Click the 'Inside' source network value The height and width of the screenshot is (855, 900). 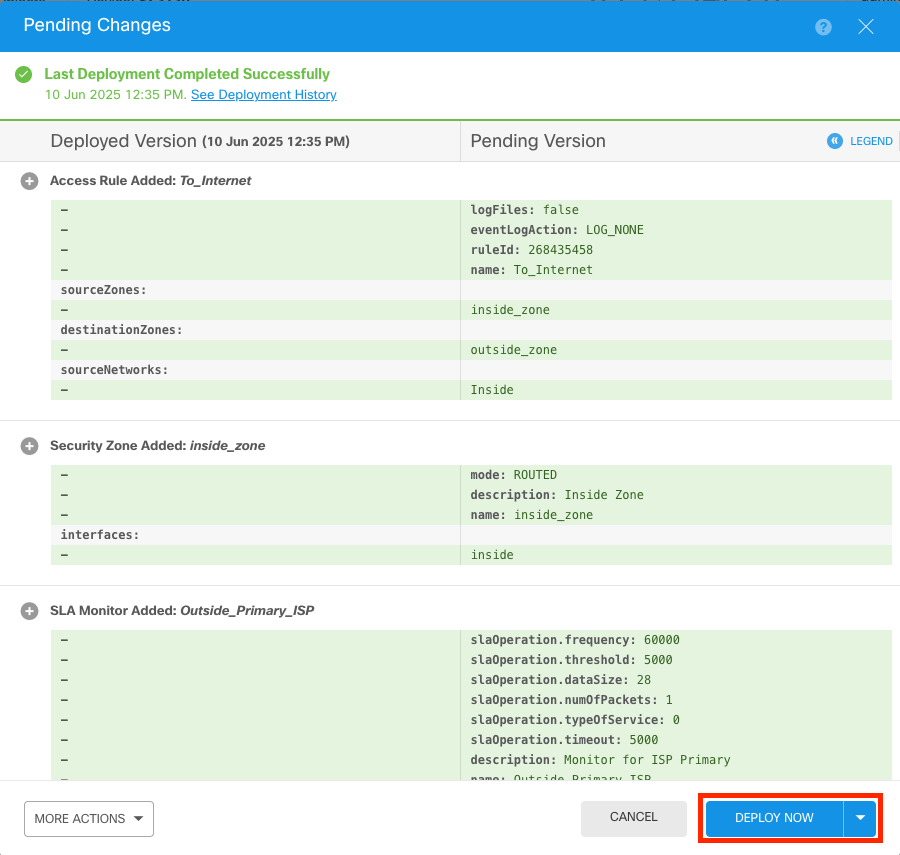492,390
